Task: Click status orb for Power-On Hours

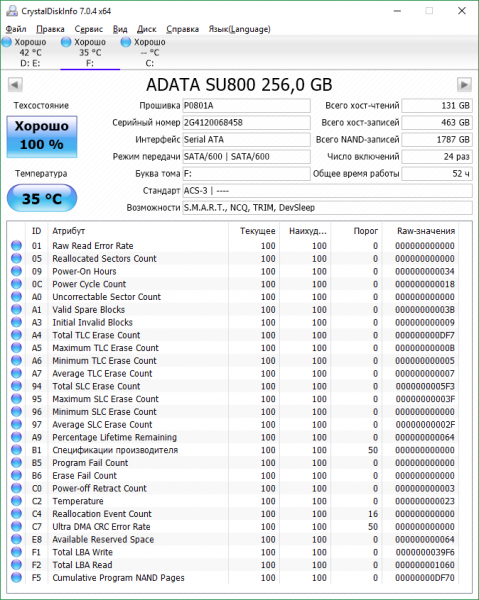Action: click(x=16, y=271)
